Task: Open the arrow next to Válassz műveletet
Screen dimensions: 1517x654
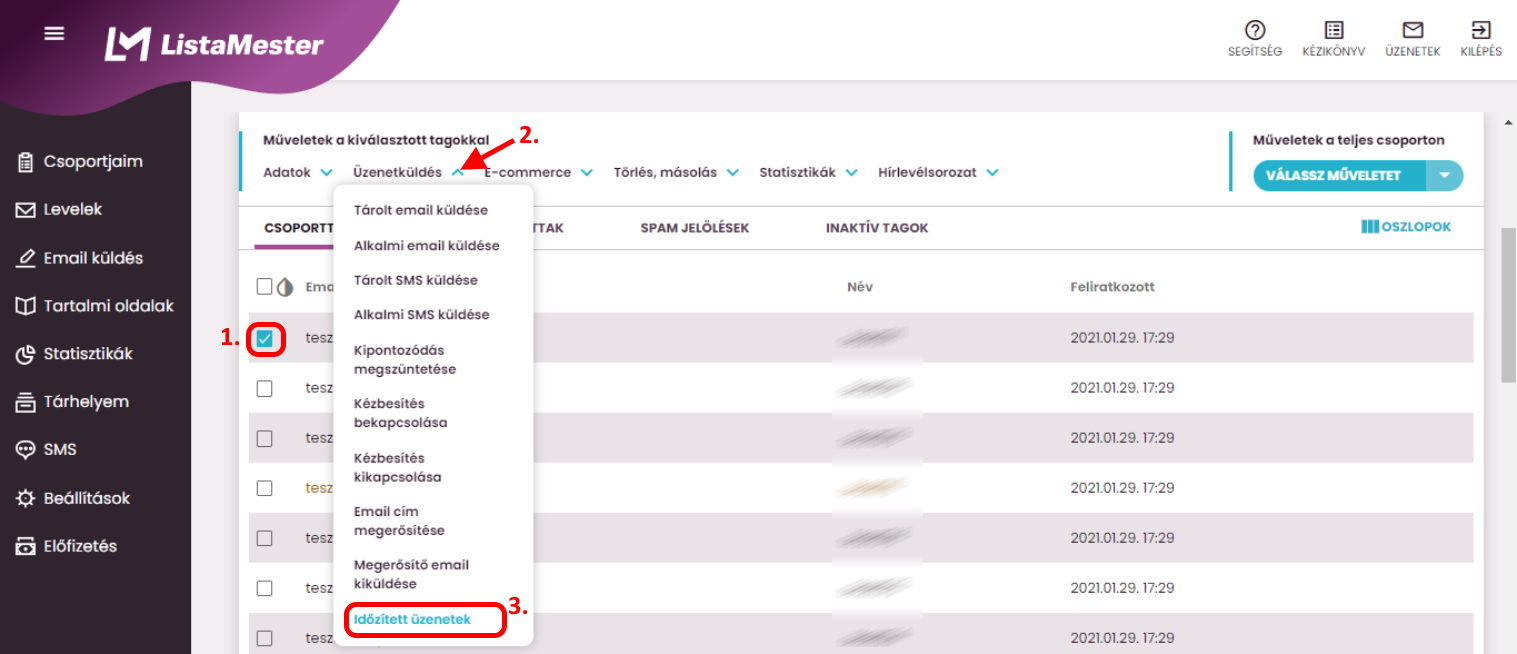Action: coord(1444,176)
